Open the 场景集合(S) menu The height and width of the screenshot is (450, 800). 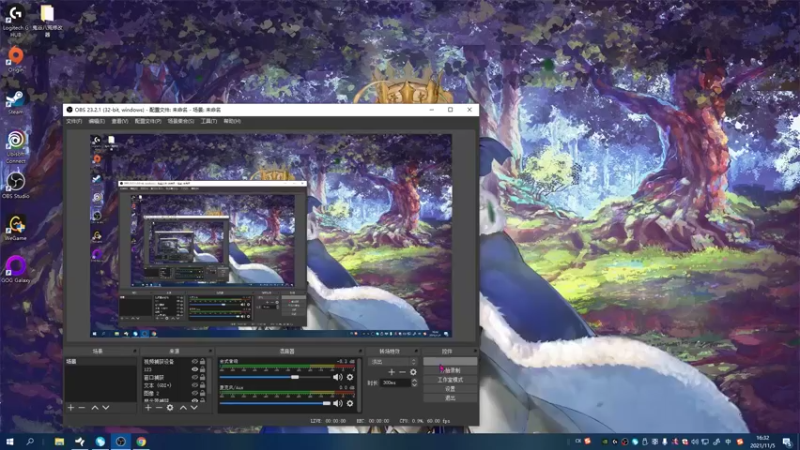[181, 121]
